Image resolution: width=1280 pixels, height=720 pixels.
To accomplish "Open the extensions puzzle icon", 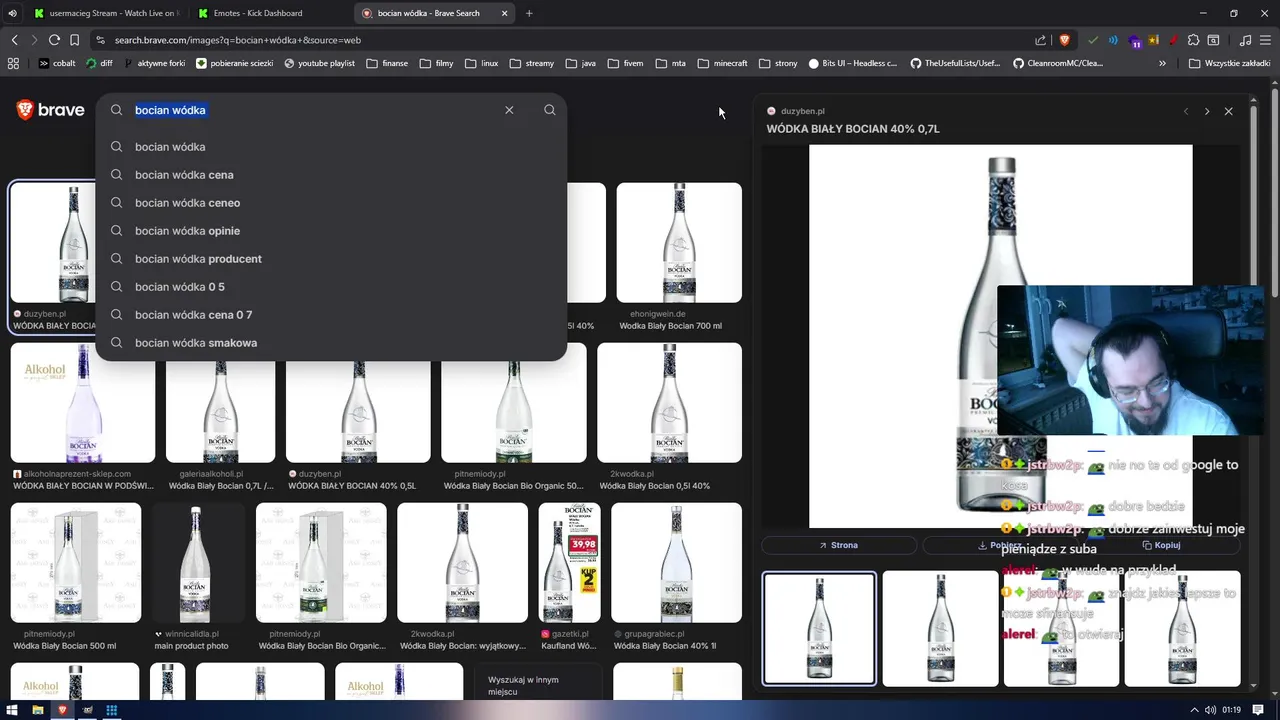I will coord(1193,40).
